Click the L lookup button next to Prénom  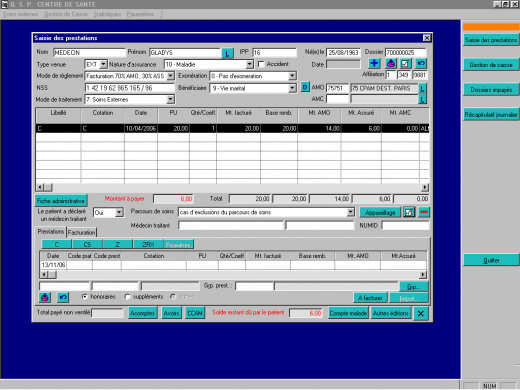(x=227, y=53)
